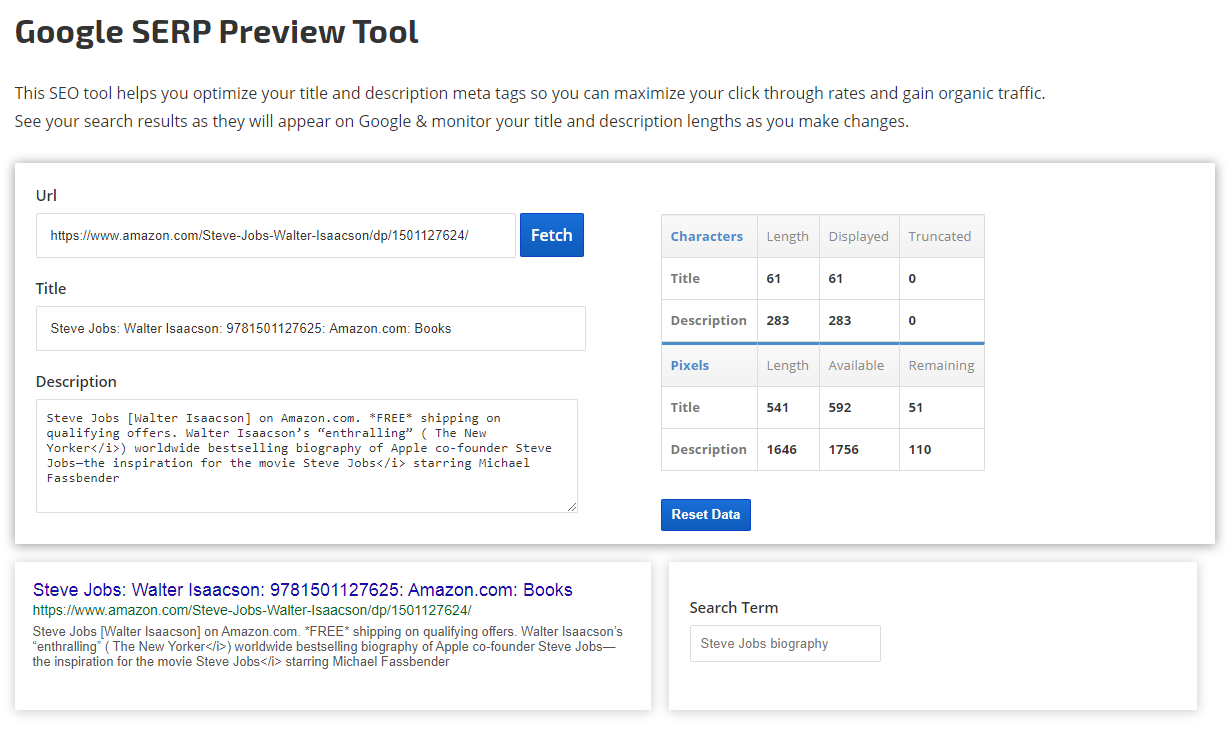Click the Available column header
The height and width of the screenshot is (734, 1227).
(856, 366)
